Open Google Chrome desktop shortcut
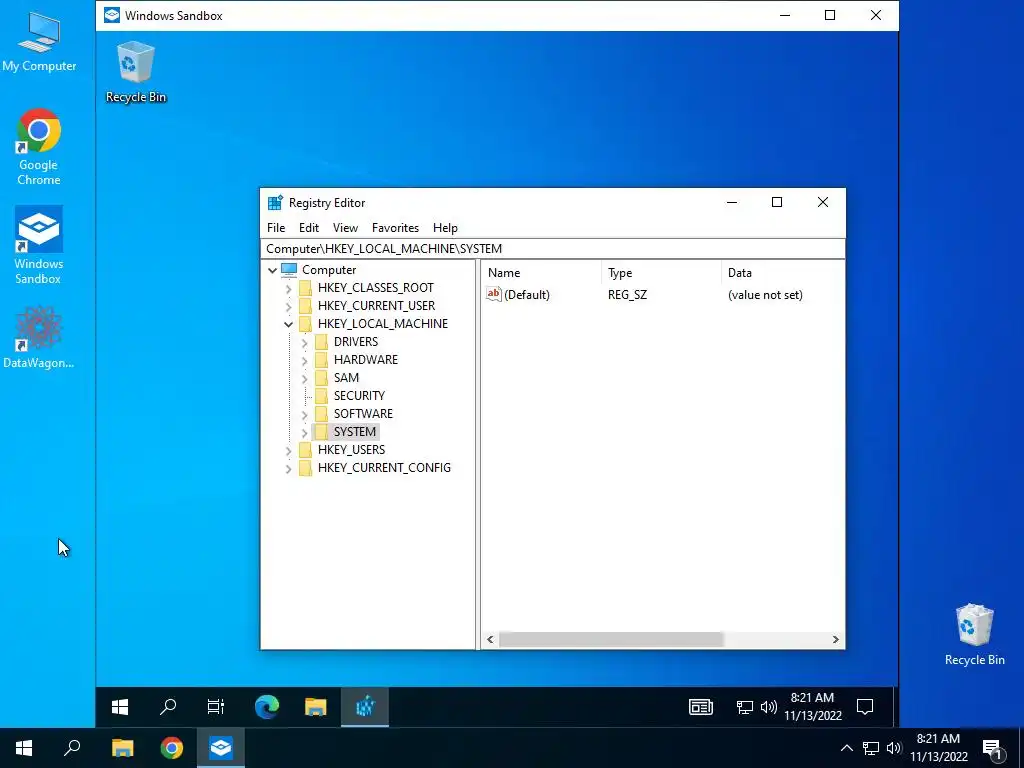This screenshot has height=768, width=1024. point(39,147)
